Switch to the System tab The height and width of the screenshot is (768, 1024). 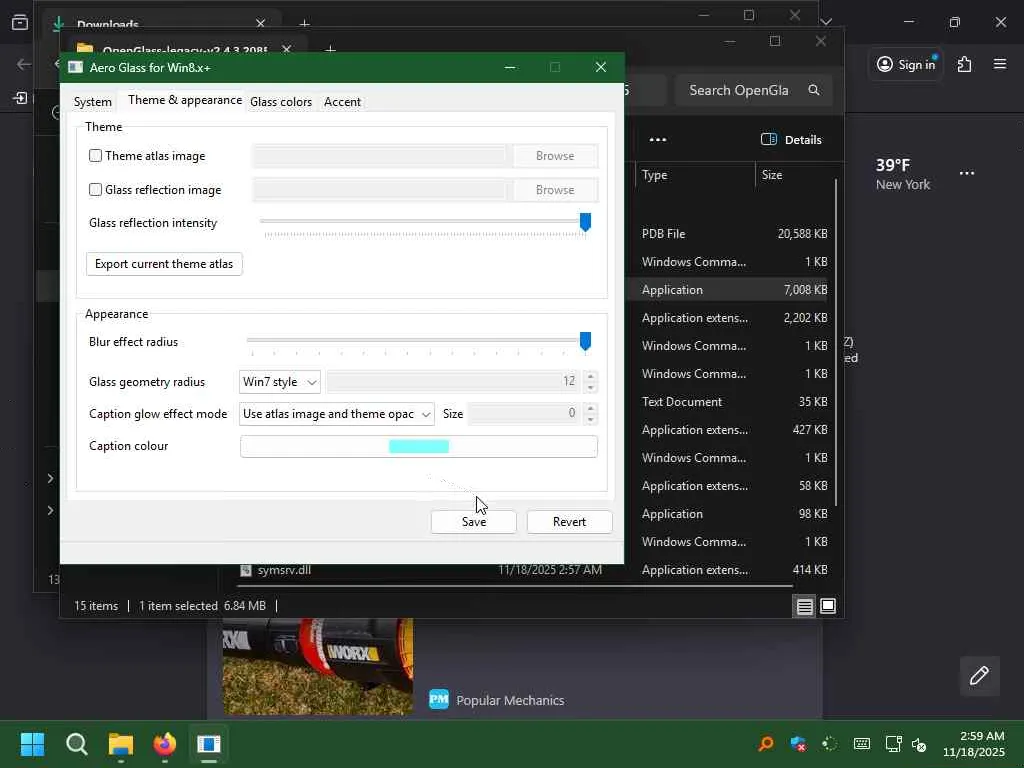(x=93, y=102)
